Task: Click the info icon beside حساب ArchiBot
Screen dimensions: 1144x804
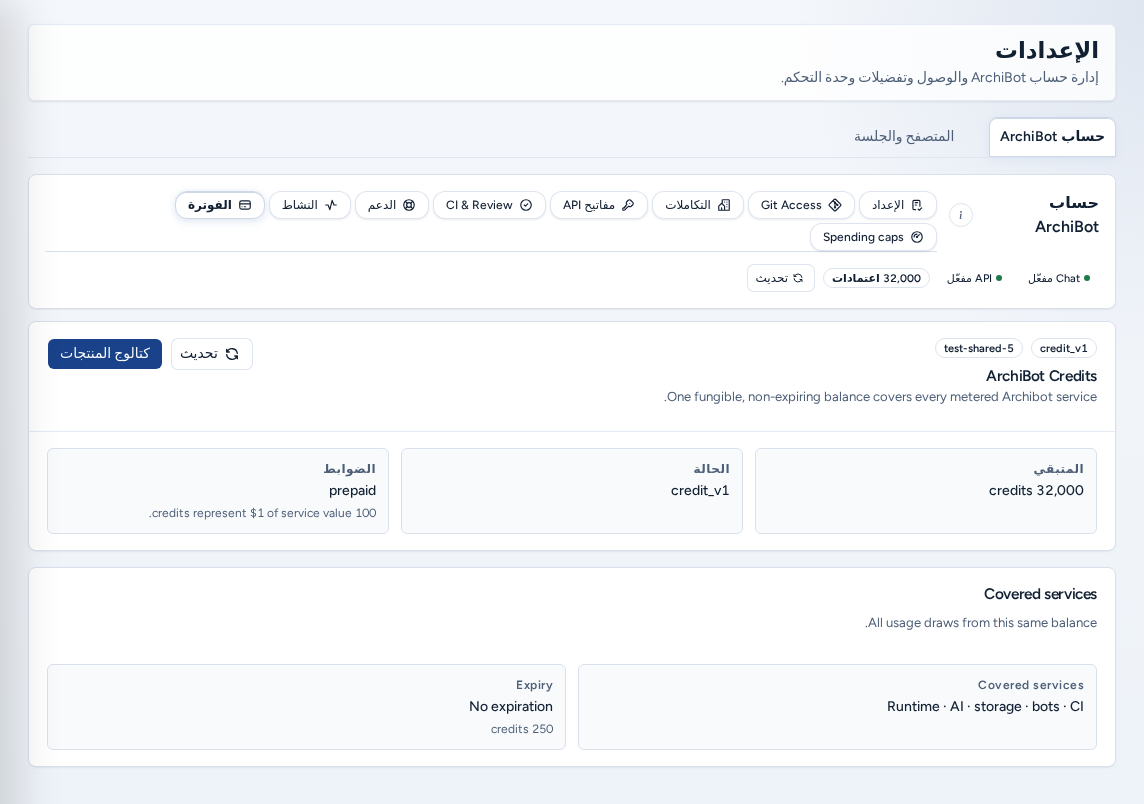Action: (x=961, y=215)
